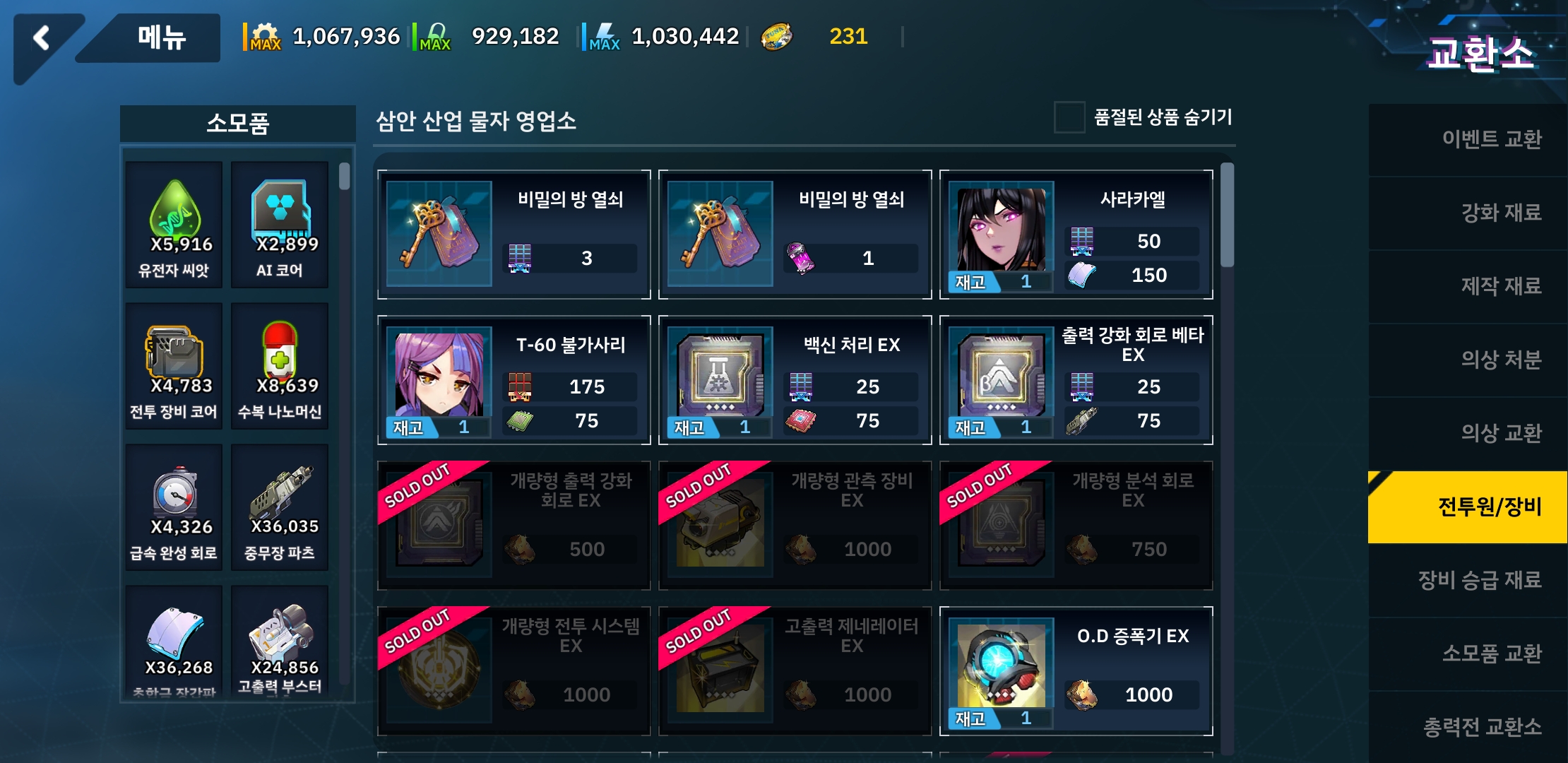Buy the 사라카엘 character item
This screenshot has height=763, width=1568.
[x=1076, y=235]
